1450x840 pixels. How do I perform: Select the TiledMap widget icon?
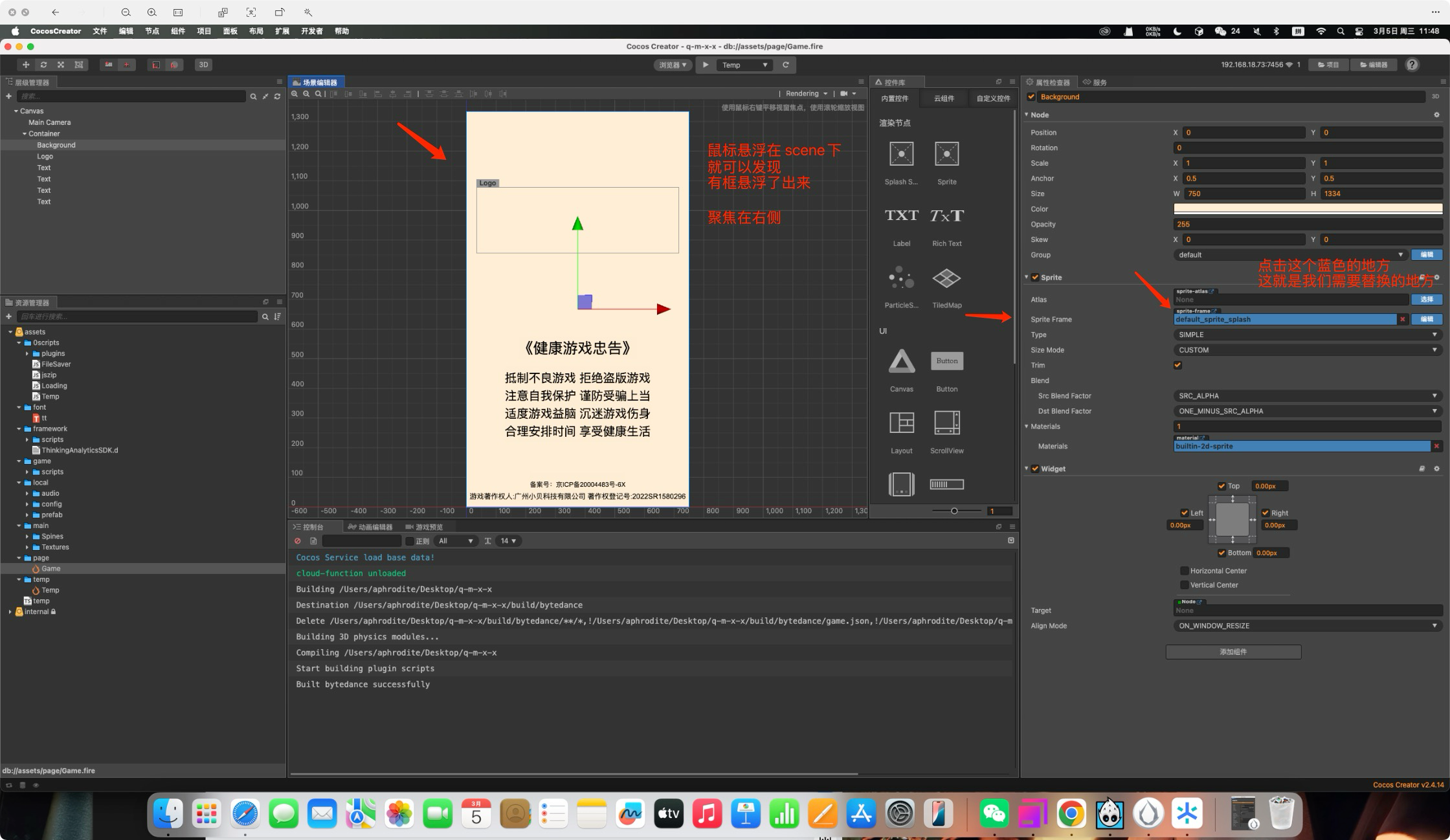point(946,278)
